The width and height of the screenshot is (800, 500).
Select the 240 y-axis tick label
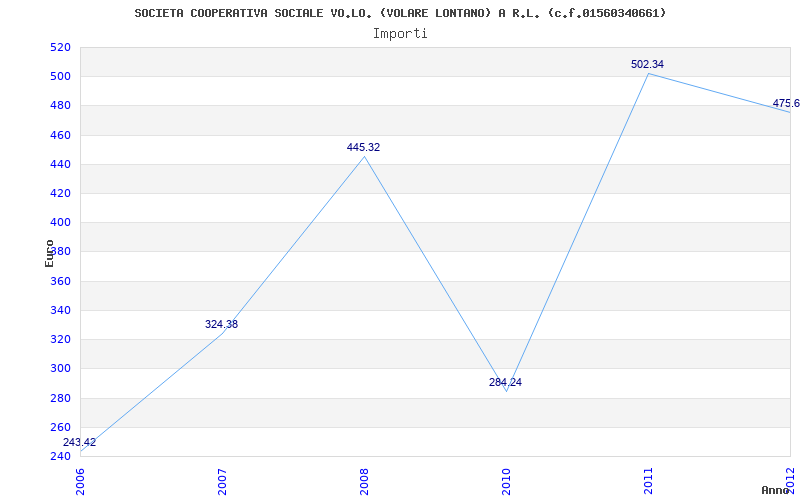pos(60,456)
